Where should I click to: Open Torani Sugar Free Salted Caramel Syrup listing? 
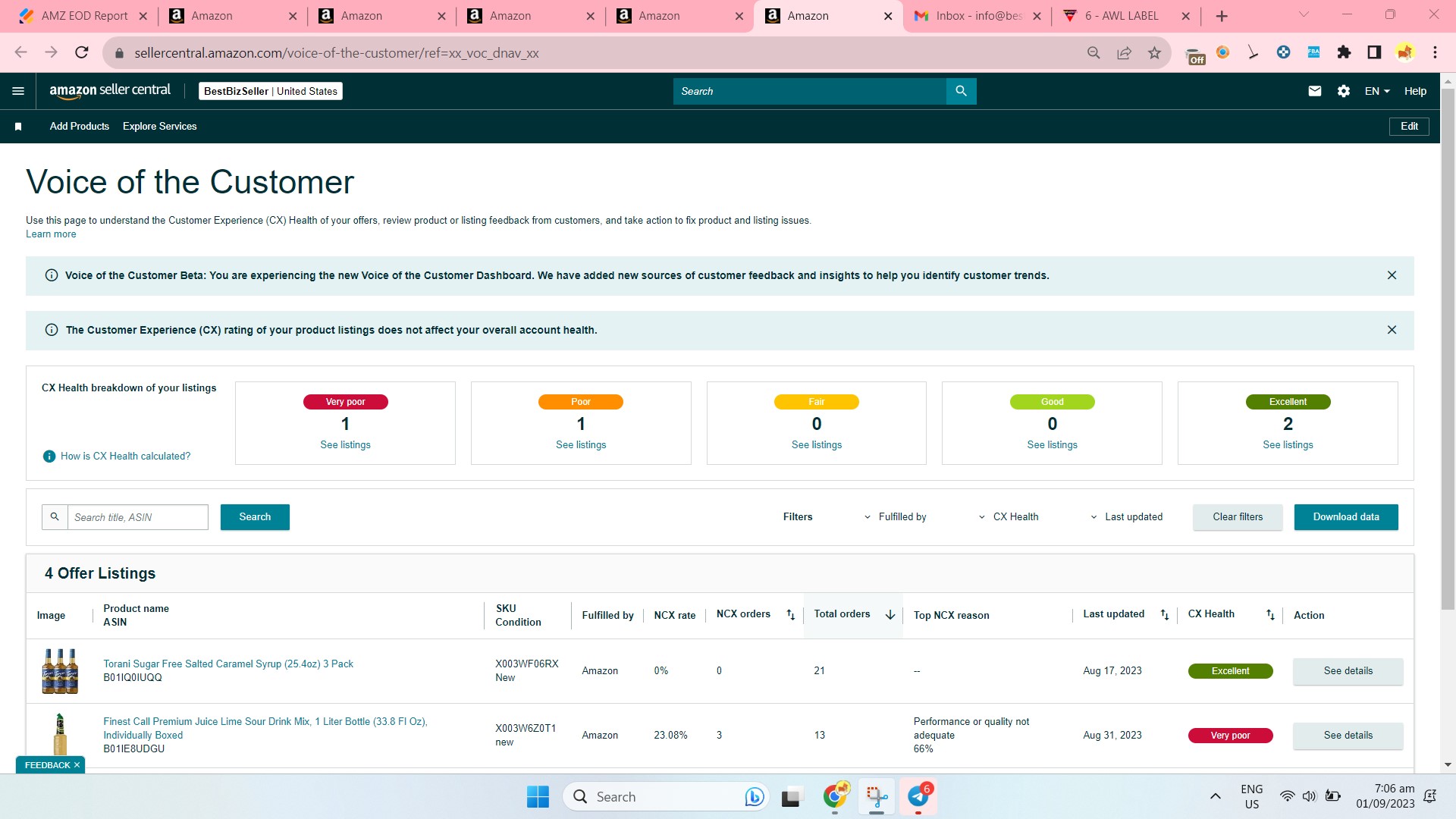(228, 664)
